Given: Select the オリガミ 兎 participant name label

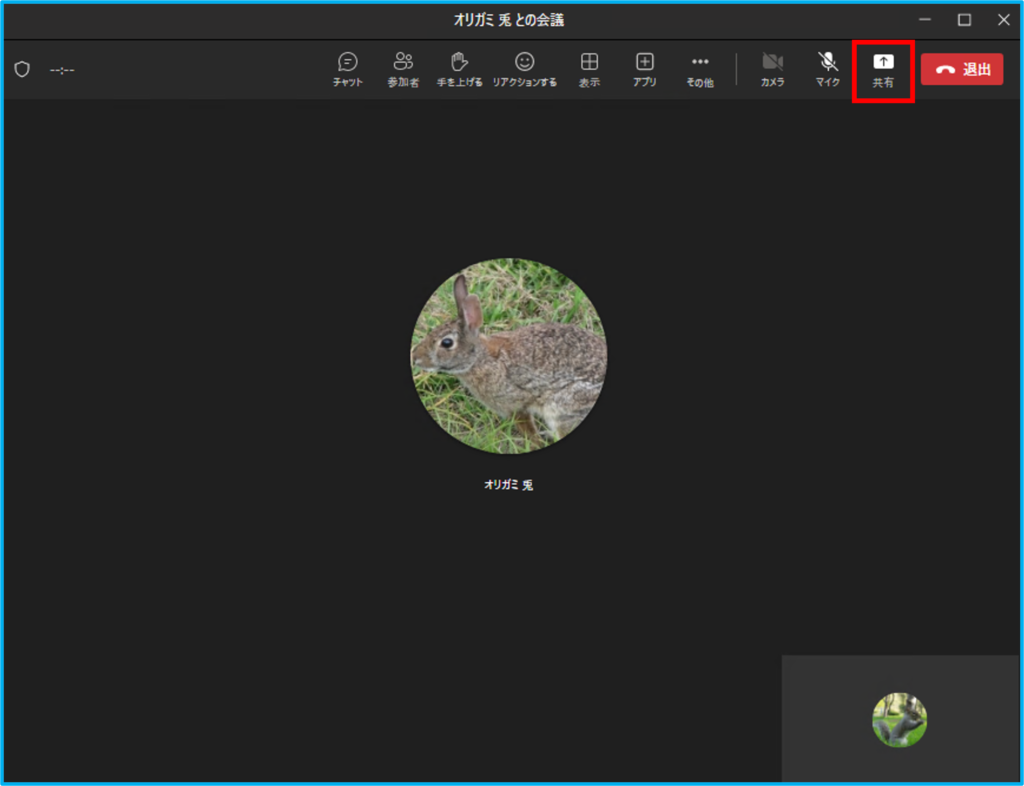Looking at the screenshot, I should tap(509, 484).
